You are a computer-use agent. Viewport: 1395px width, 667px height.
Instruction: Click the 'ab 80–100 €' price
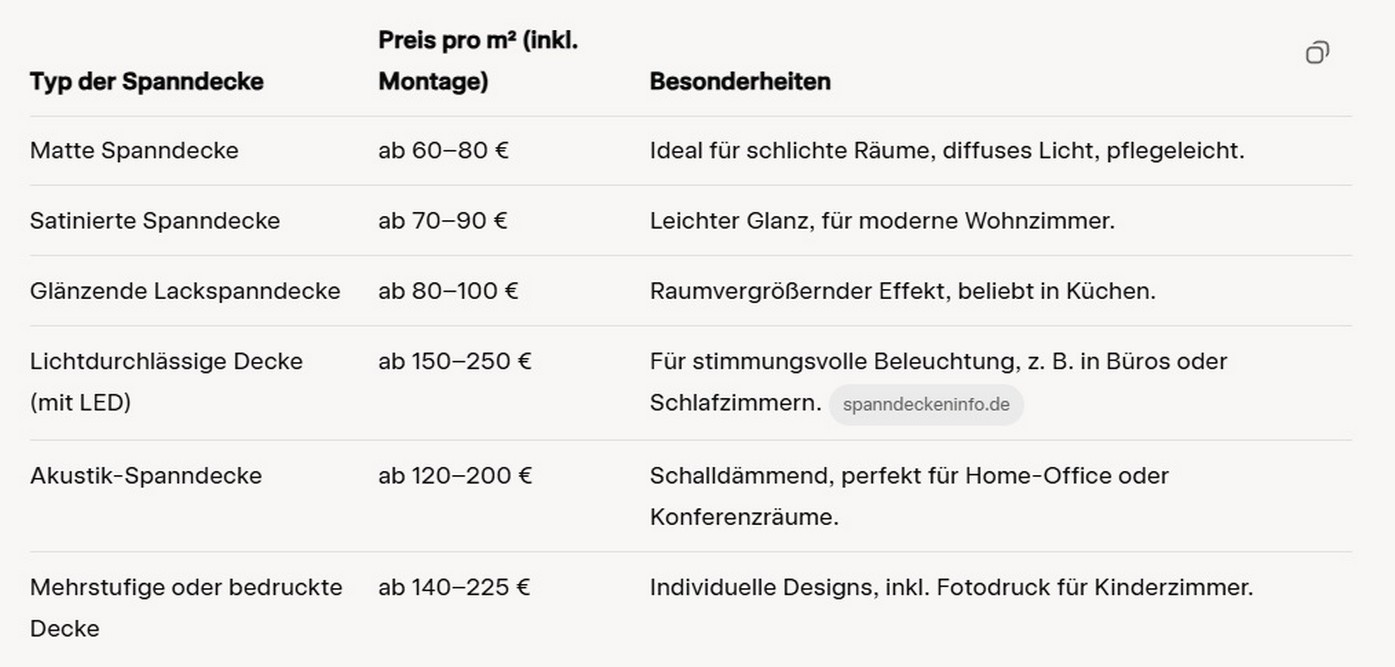coord(448,291)
